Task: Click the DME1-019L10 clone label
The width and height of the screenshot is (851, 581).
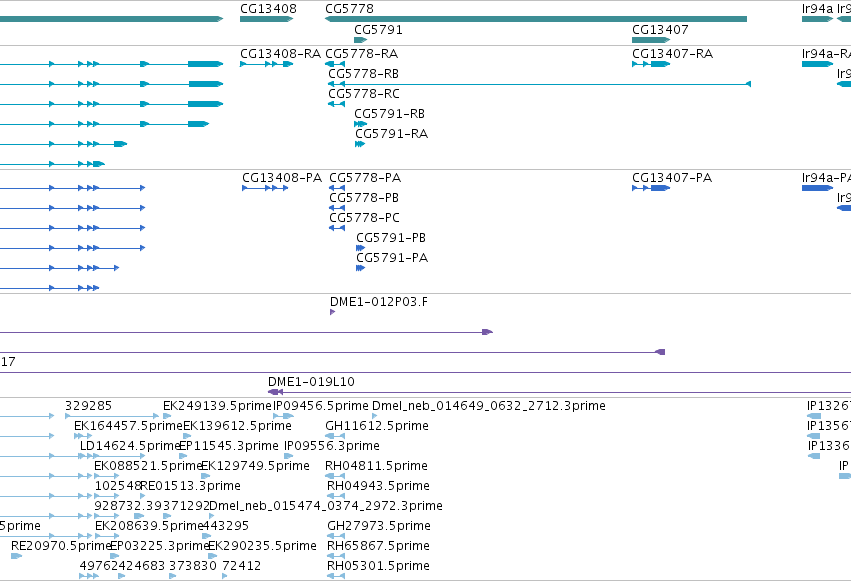Action: 311,382
